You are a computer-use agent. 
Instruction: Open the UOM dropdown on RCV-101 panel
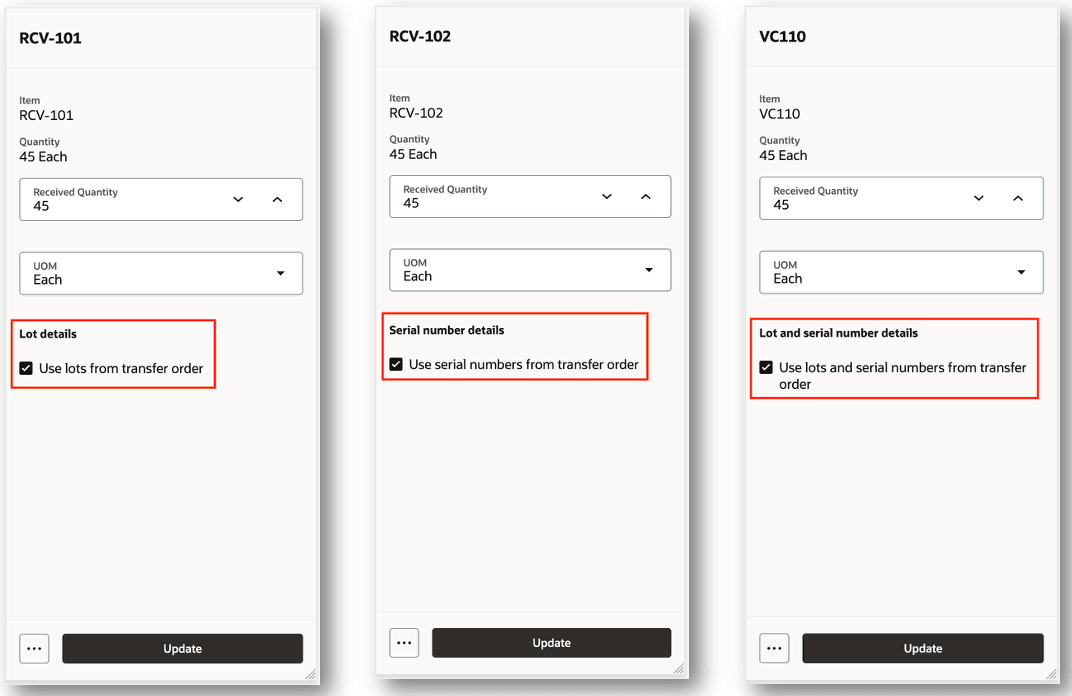[x=280, y=272]
